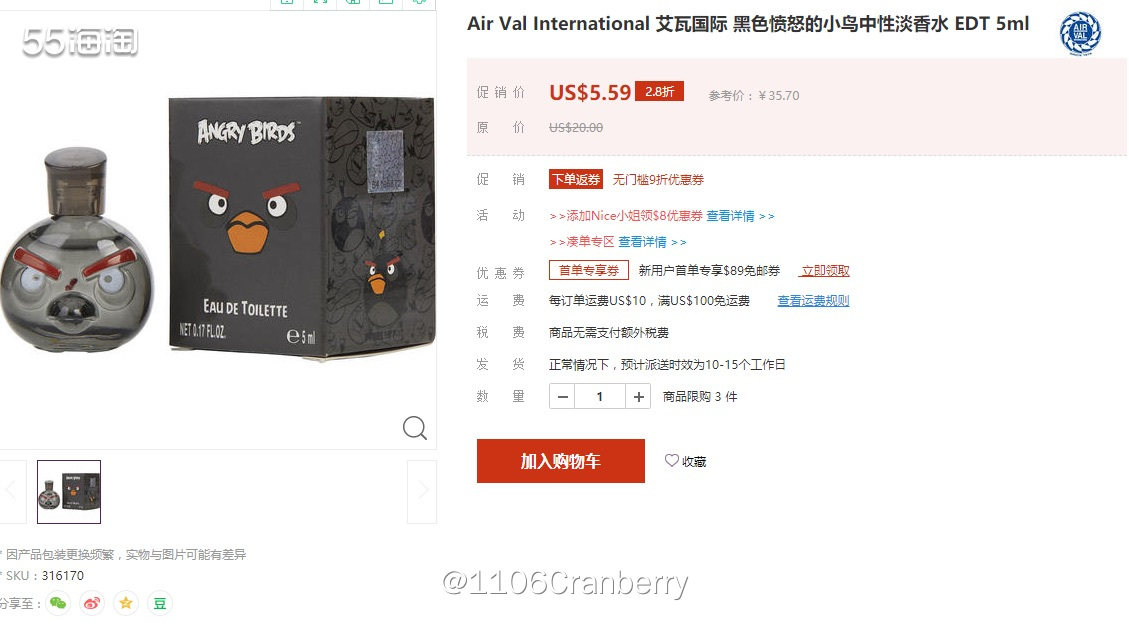
Task: Show next thumbnail with right arrow
Action: (422, 492)
